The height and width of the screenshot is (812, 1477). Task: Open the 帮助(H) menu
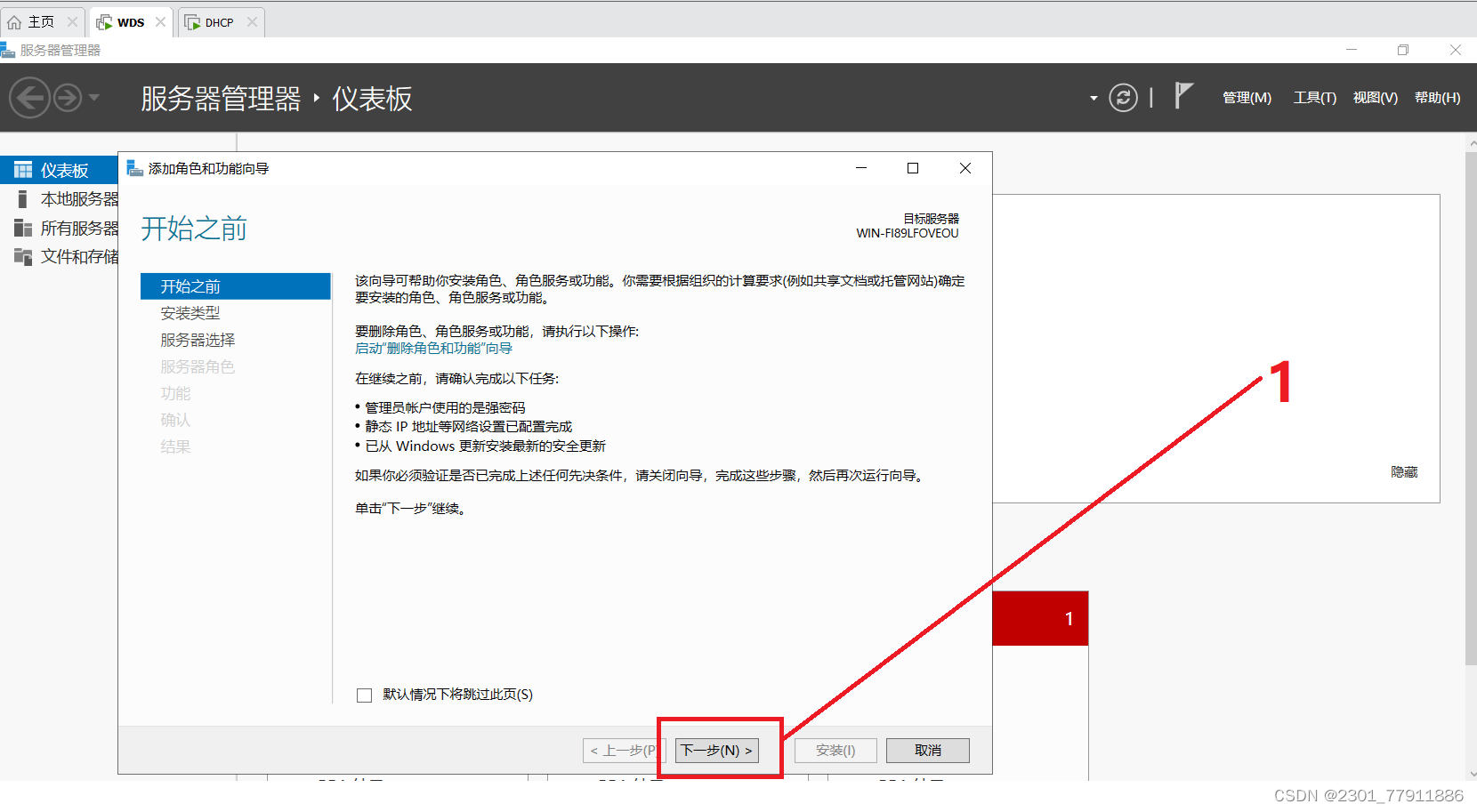[x=1437, y=98]
